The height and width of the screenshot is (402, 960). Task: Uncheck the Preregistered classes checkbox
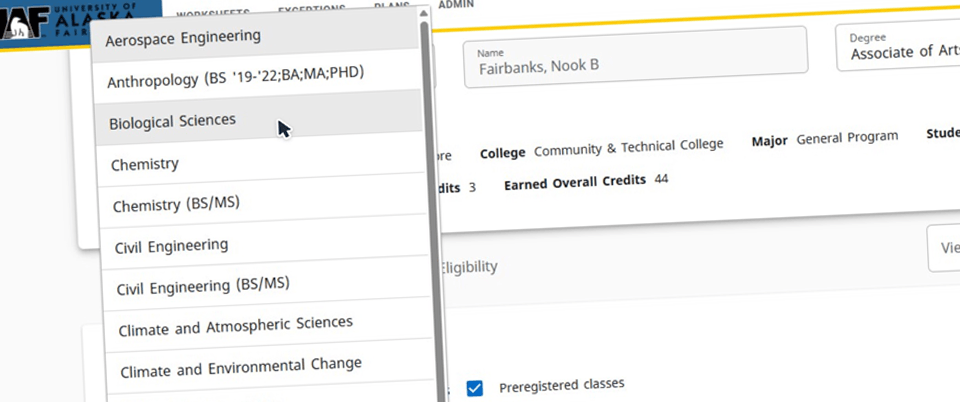click(475, 388)
